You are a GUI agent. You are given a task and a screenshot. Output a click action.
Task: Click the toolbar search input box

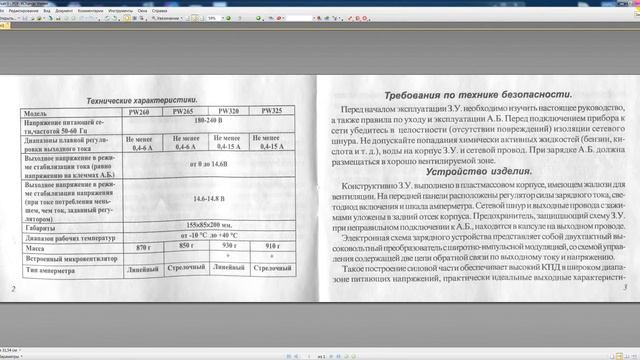click(299, 18)
